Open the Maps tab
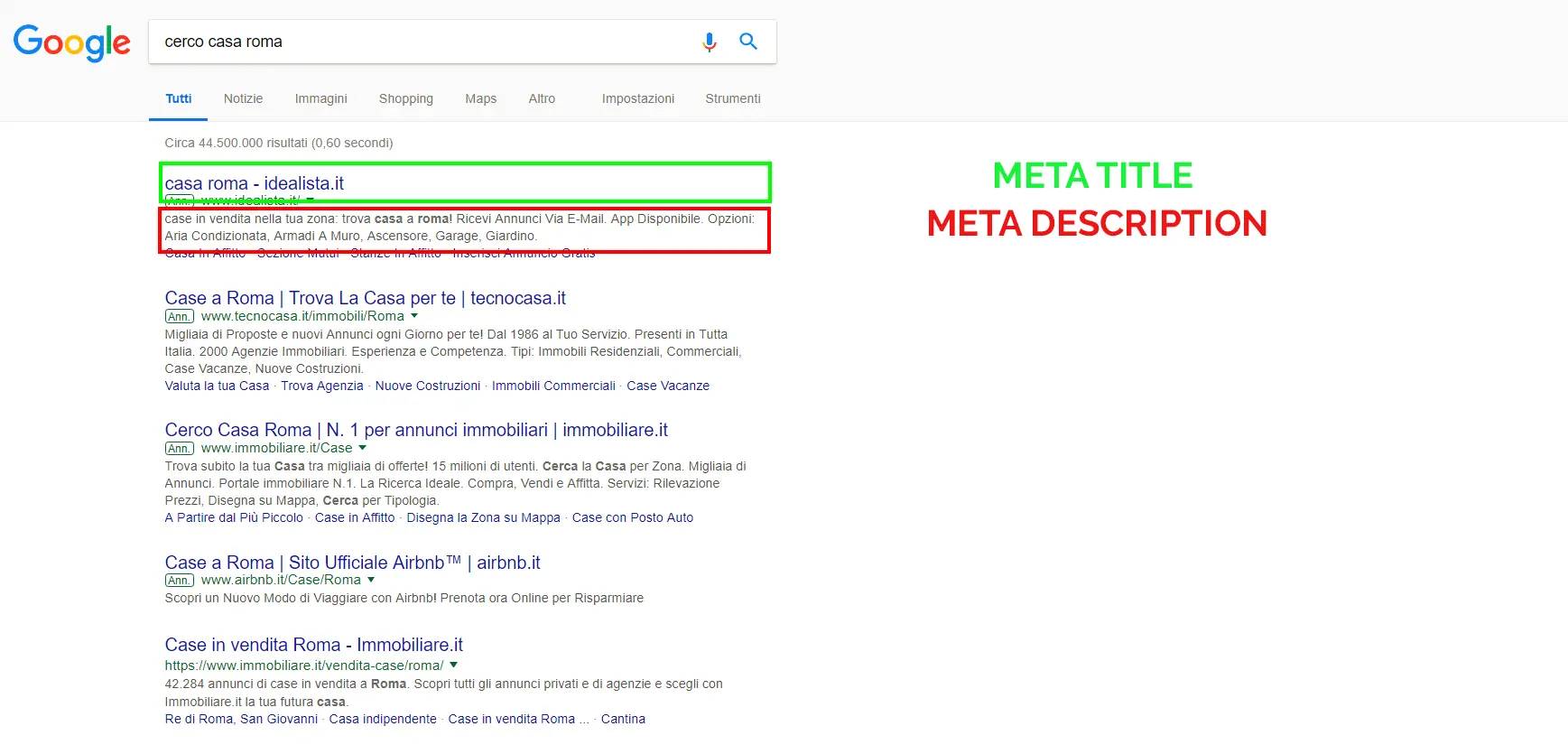 (481, 98)
